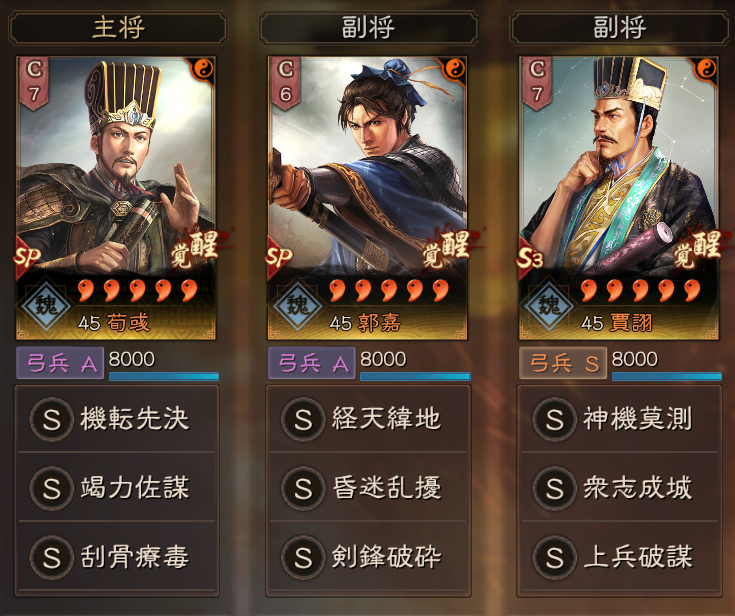Click the 覚醒 awakening stamp on 荀彧's card
Screen dimensions: 735x616
pos(196,250)
